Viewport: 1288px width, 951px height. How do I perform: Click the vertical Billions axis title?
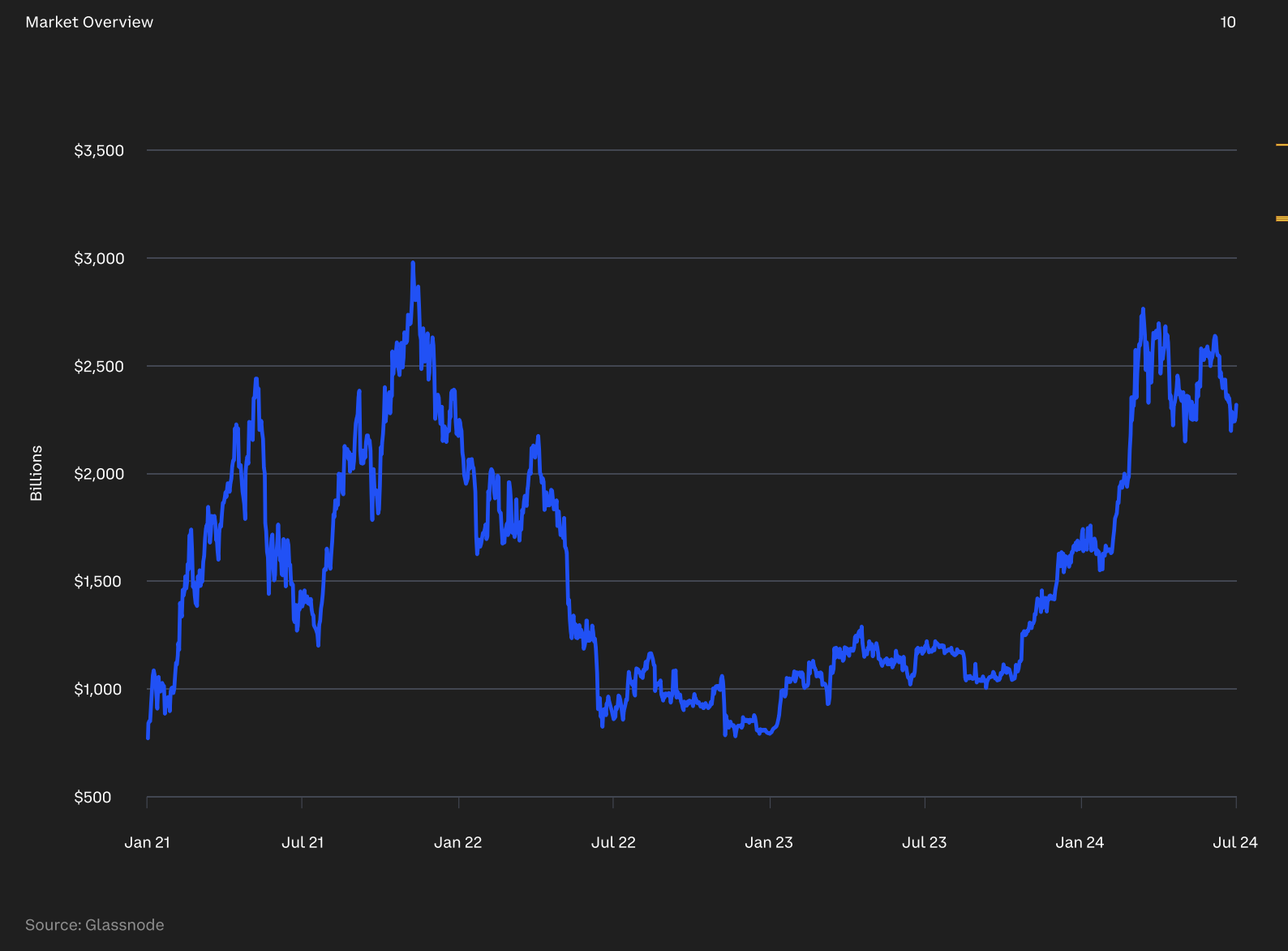tap(36, 473)
